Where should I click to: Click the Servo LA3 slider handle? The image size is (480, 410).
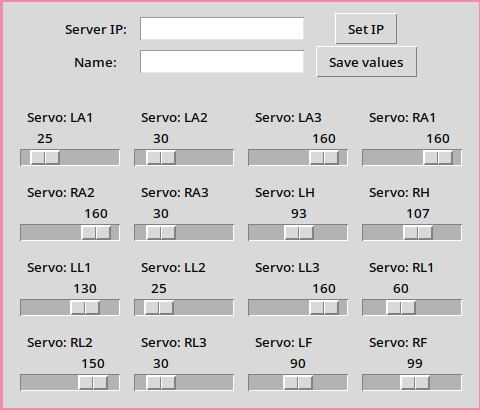click(324, 157)
